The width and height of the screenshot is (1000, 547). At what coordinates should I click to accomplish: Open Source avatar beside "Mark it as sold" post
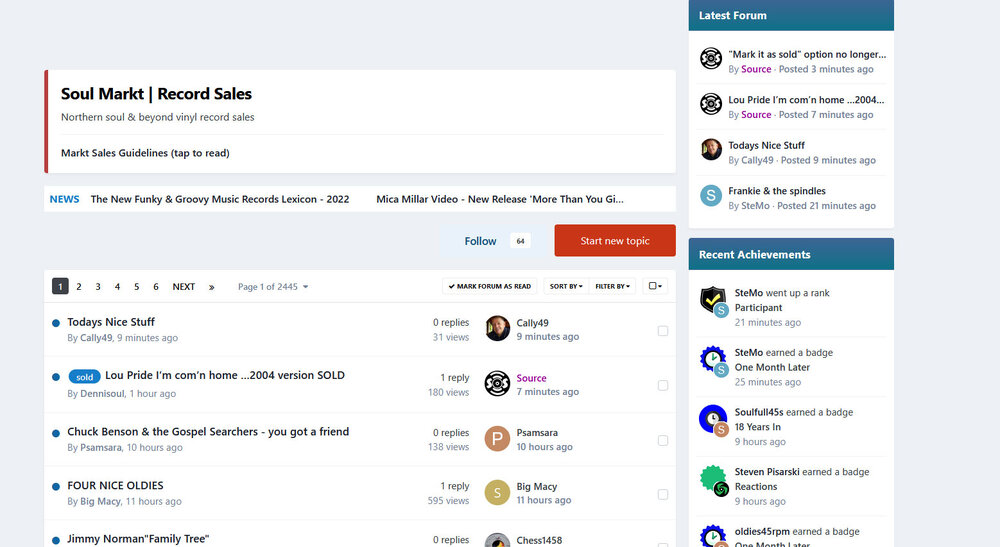(710, 58)
